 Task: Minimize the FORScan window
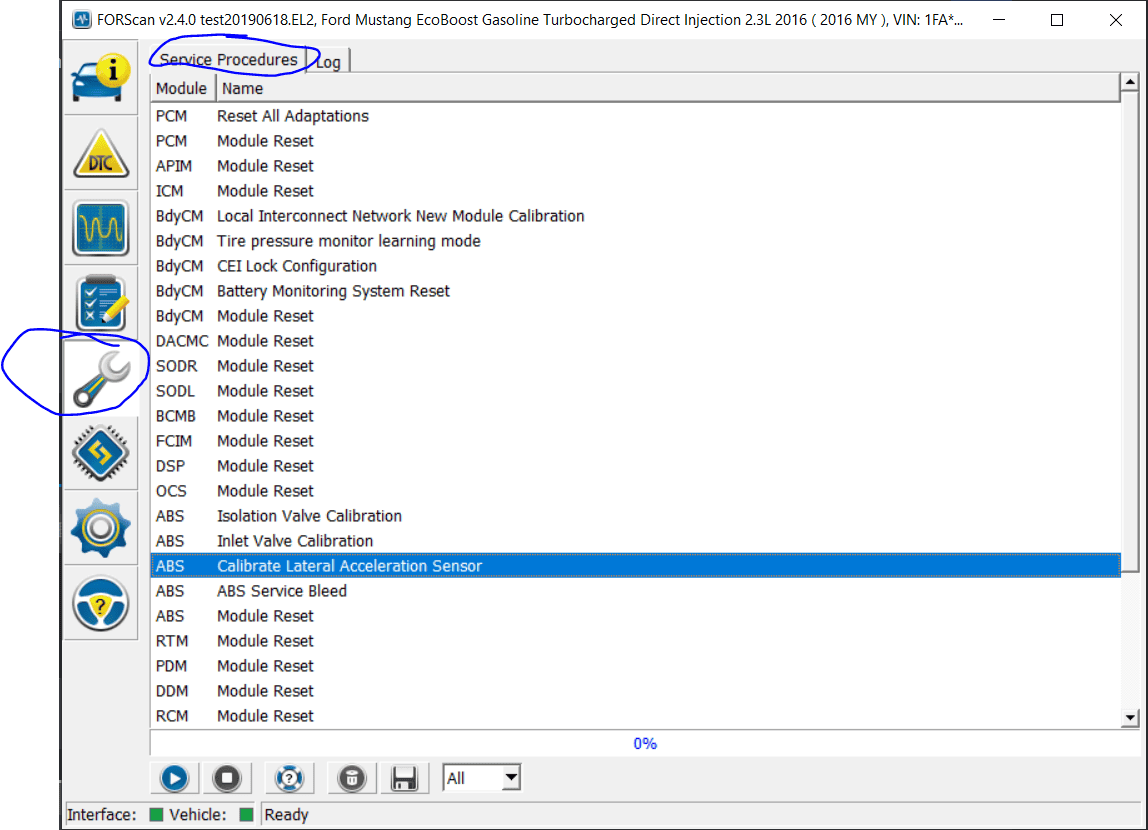999,20
